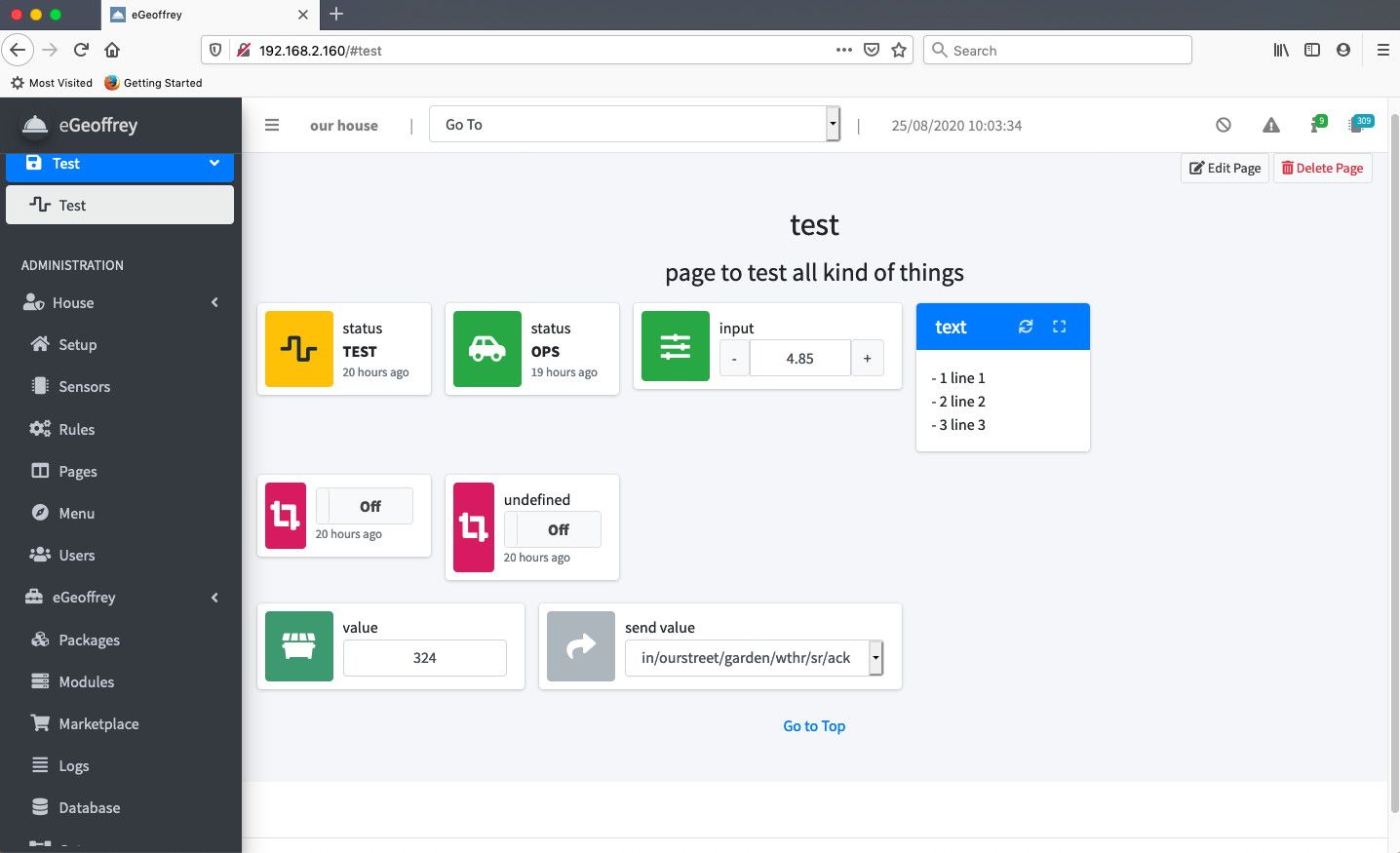
Task: Expand the text widget to fullscreen
Action: [x=1060, y=327]
